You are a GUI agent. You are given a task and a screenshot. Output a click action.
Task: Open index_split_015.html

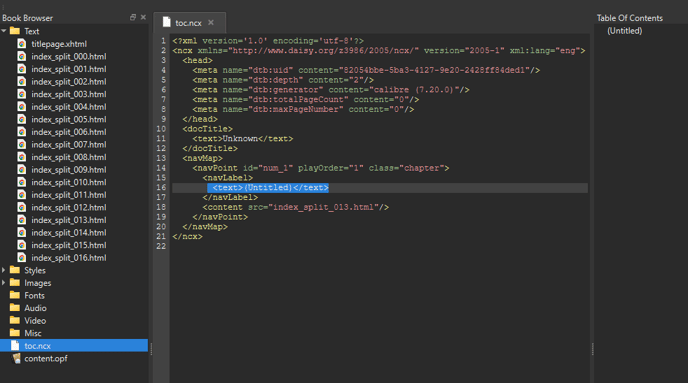[x=68, y=245]
